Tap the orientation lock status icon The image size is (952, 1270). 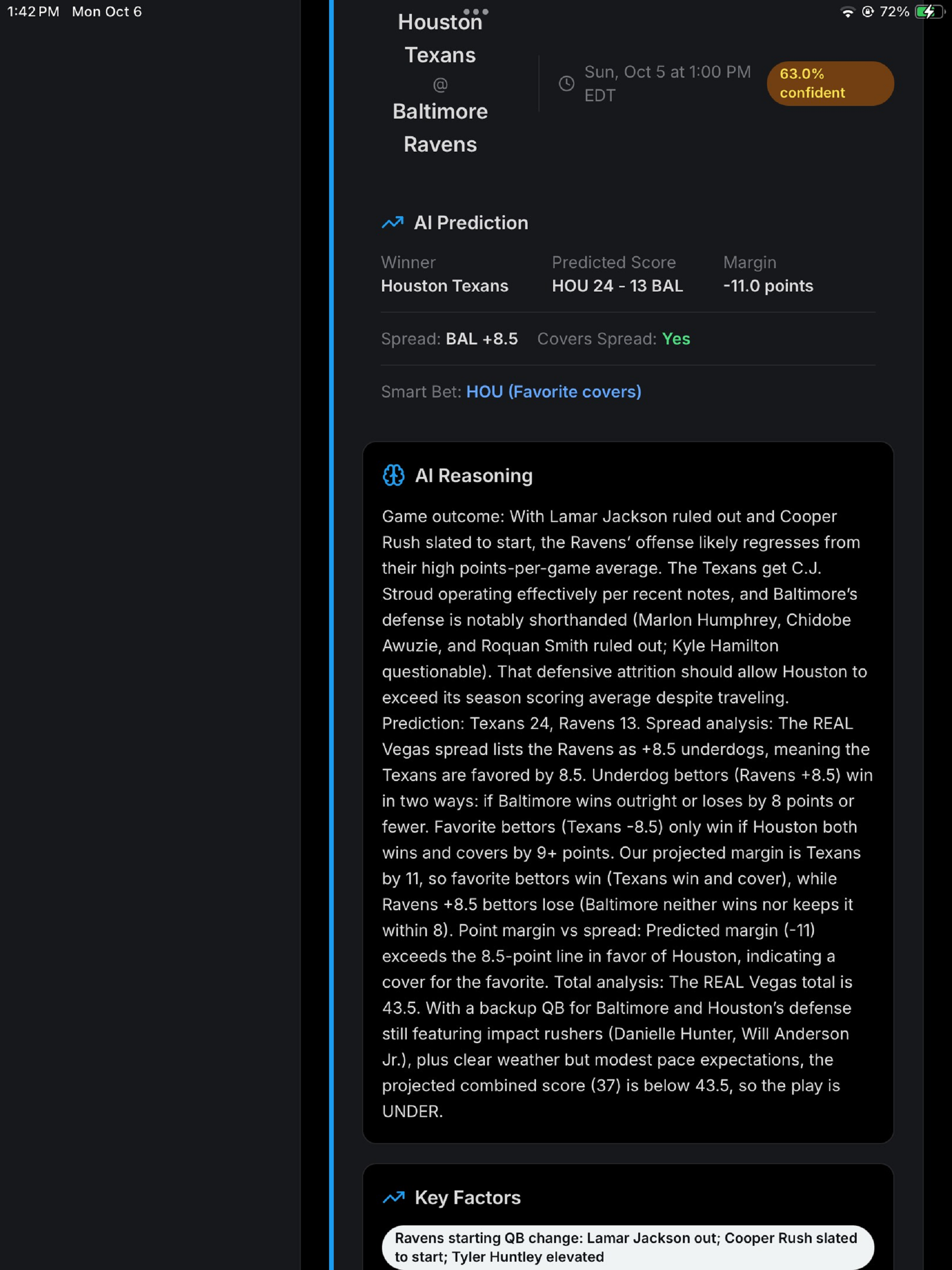867,12
